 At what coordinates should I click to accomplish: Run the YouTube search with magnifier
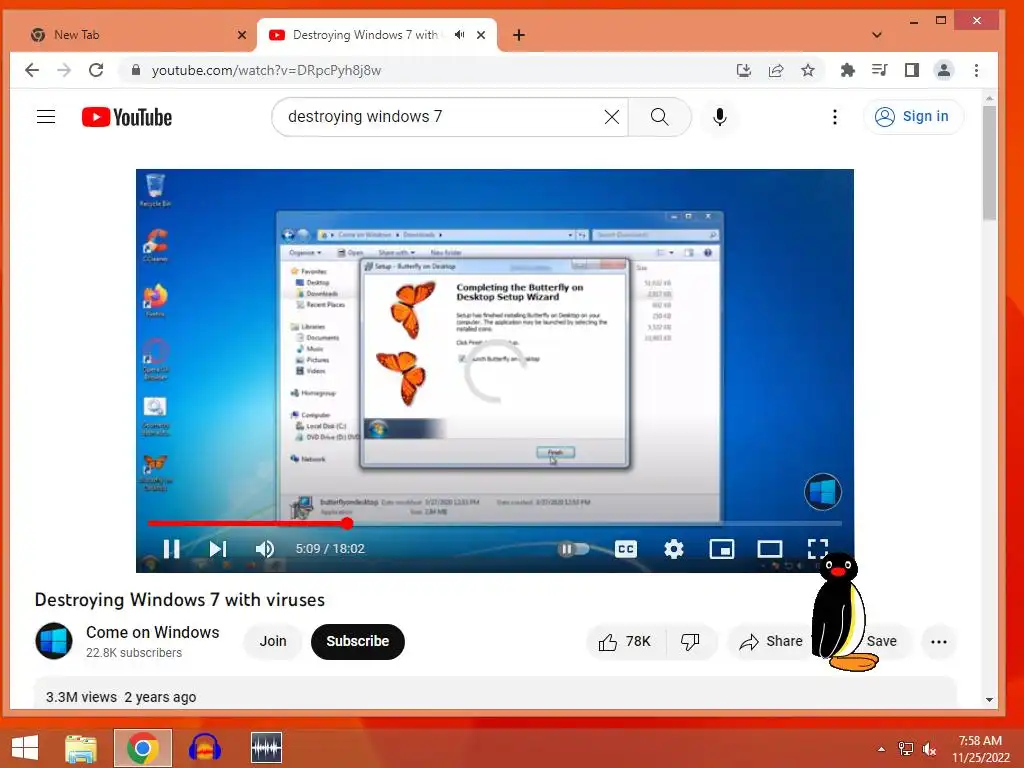point(660,117)
